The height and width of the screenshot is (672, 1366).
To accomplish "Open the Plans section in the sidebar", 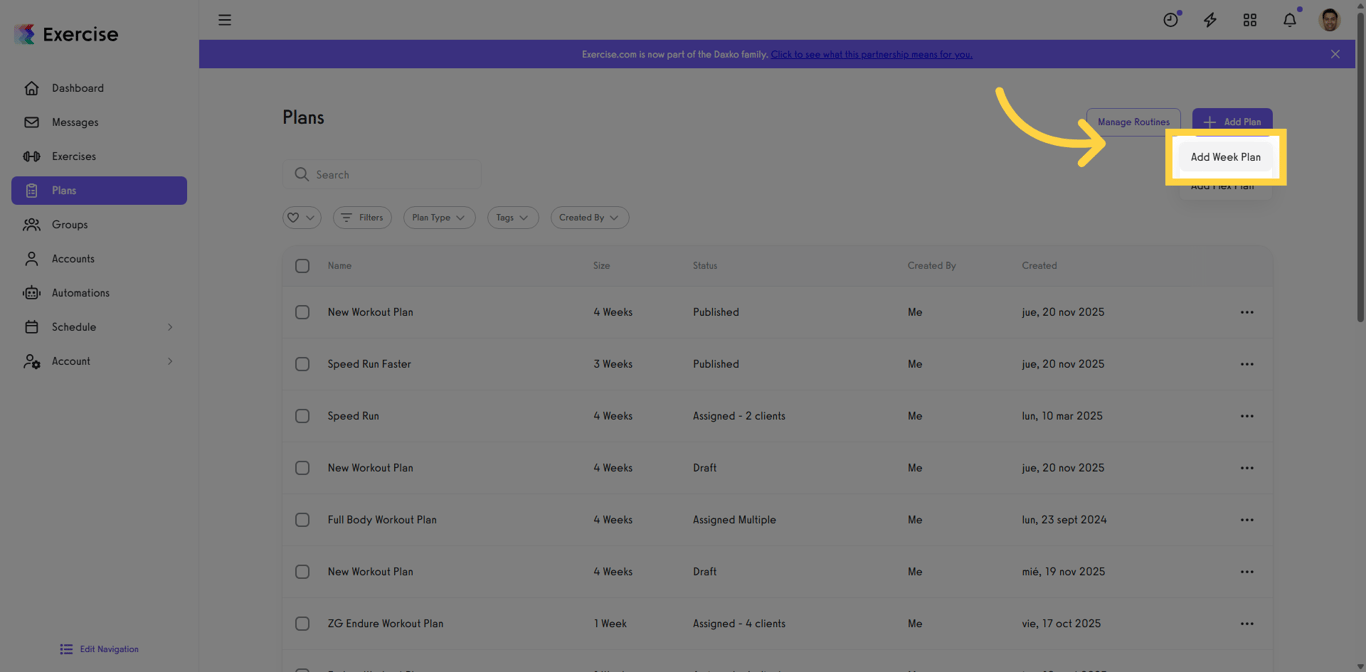I will click(x=62, y=190).
